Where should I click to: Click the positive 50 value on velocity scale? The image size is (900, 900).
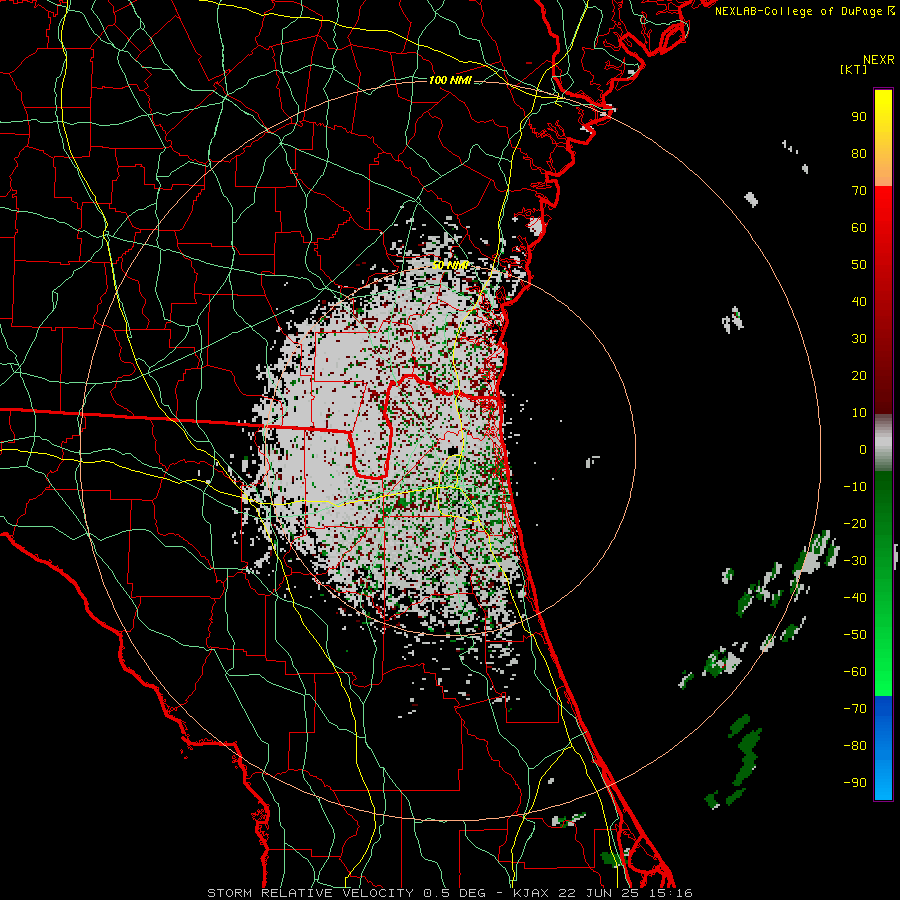(x=859, y=265)
